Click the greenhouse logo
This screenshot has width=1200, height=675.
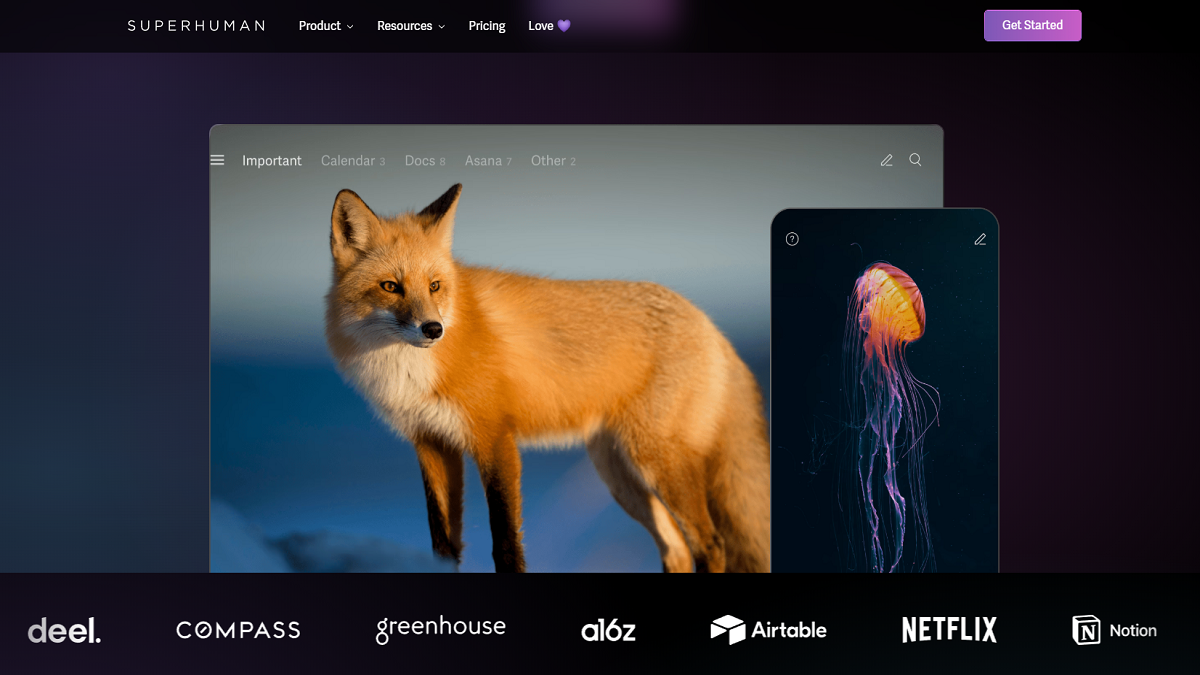point(440,629)
